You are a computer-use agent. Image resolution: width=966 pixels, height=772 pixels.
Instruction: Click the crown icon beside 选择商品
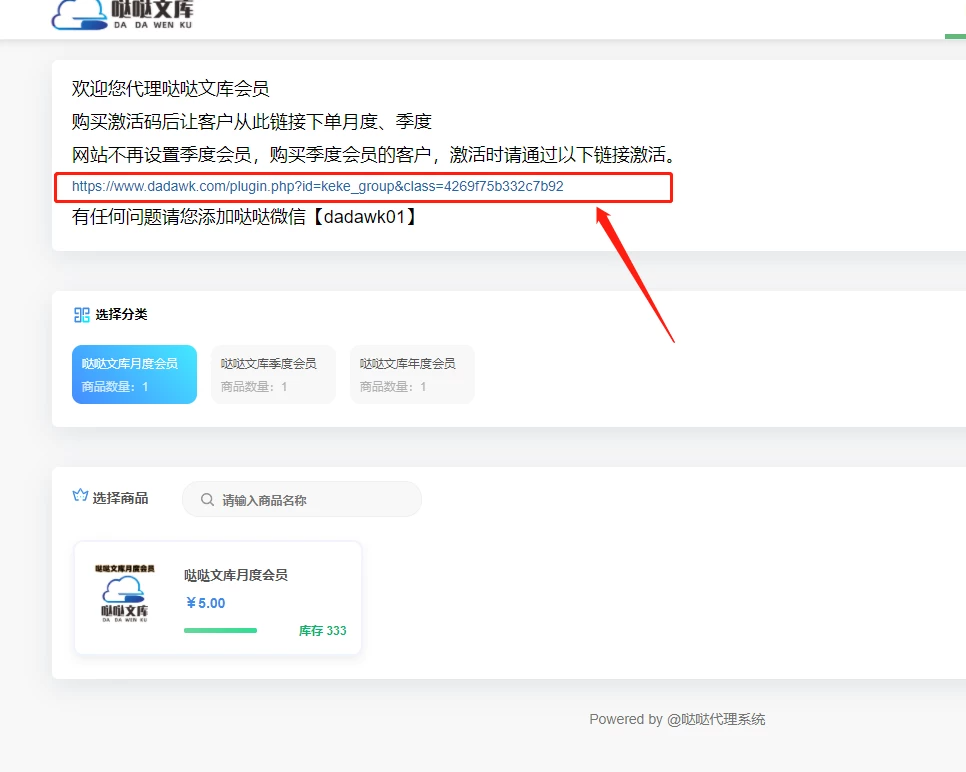[x=80, y=495]
